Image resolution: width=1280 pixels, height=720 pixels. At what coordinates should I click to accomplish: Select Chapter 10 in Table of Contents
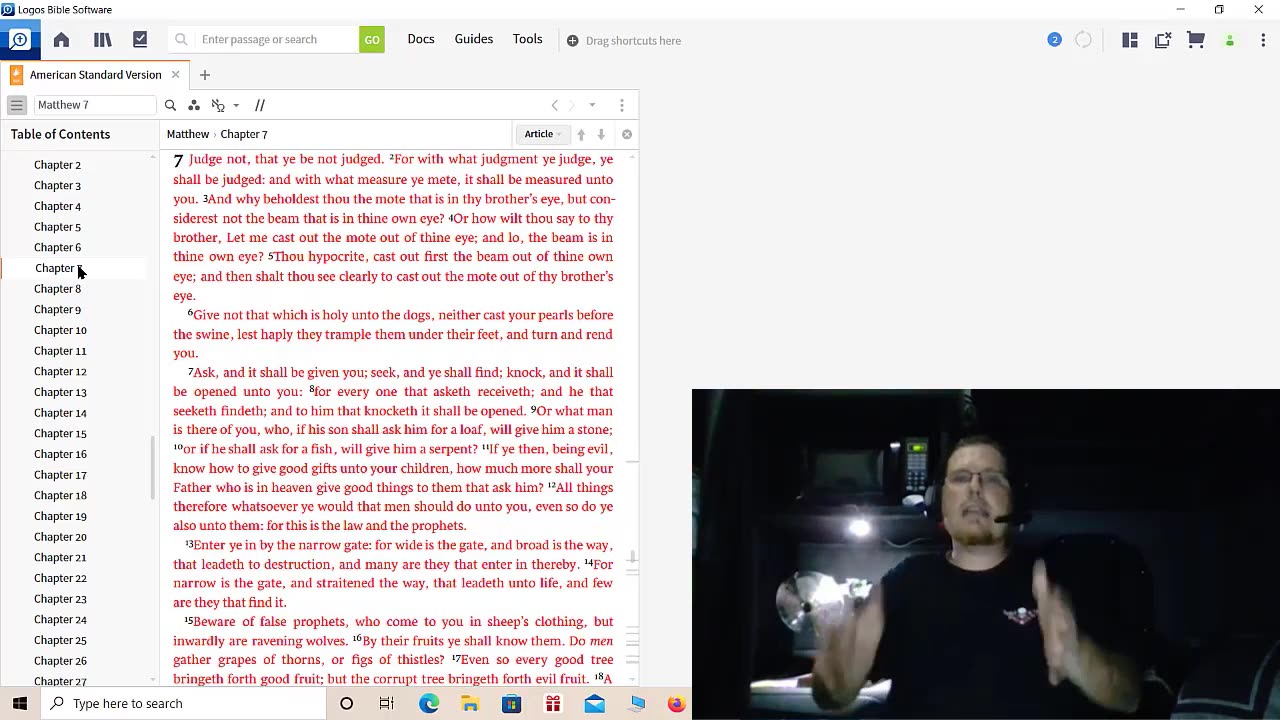pos(60,330)
